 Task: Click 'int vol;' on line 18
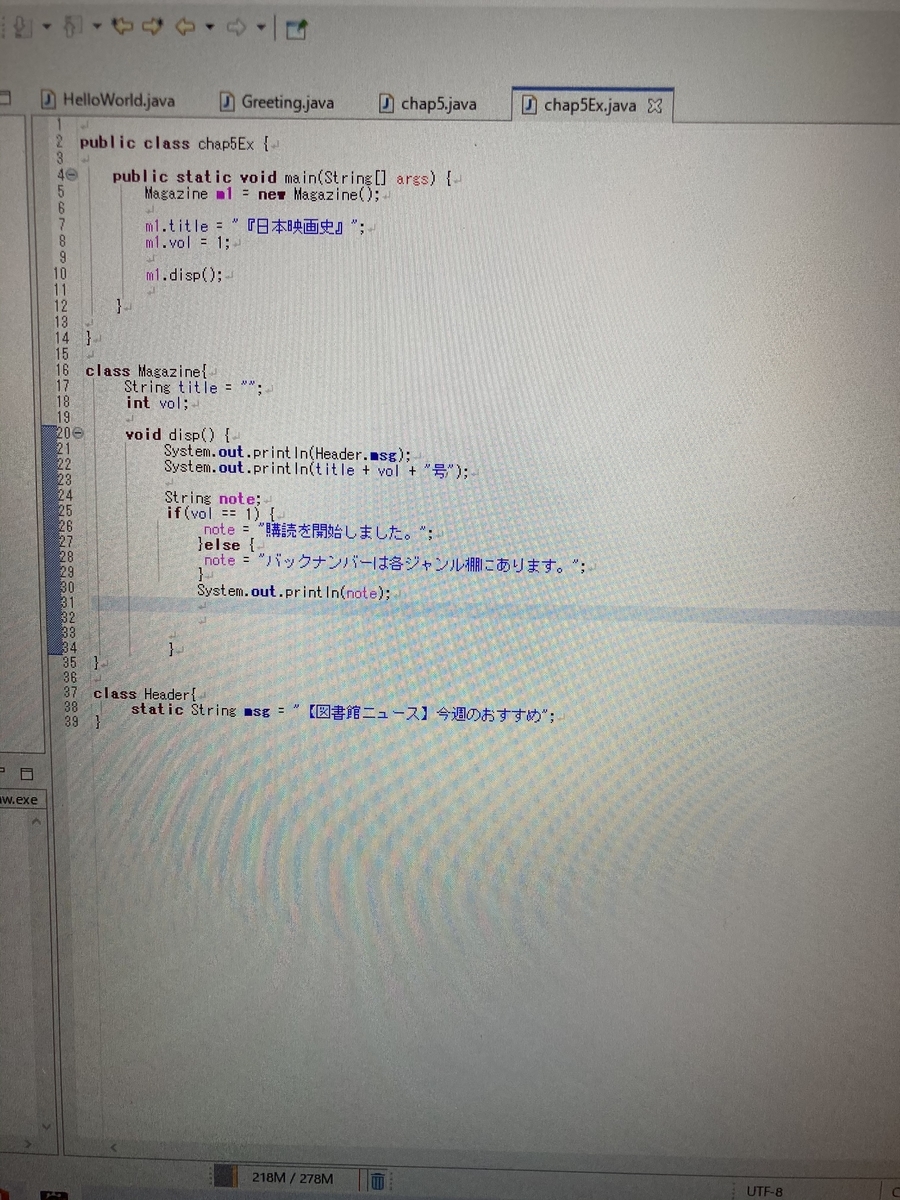tap(157, 403)
